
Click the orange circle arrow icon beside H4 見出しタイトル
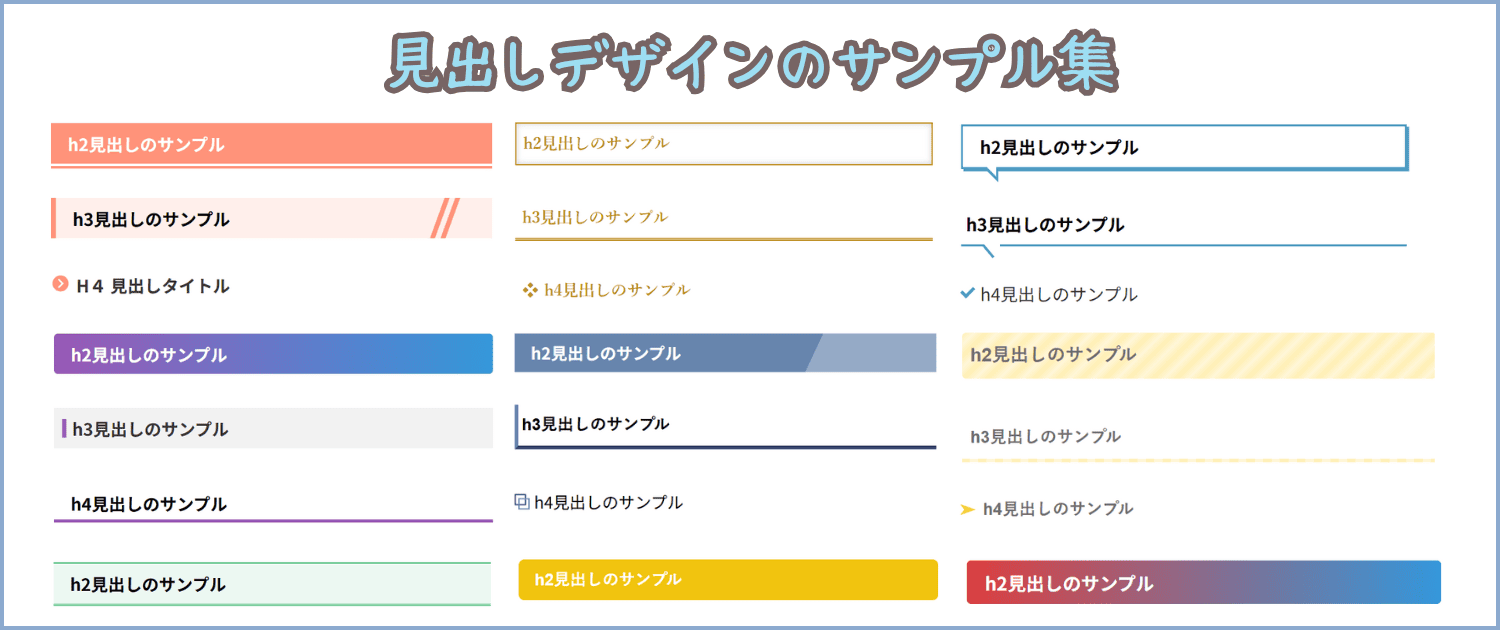[x=60, y=285]
